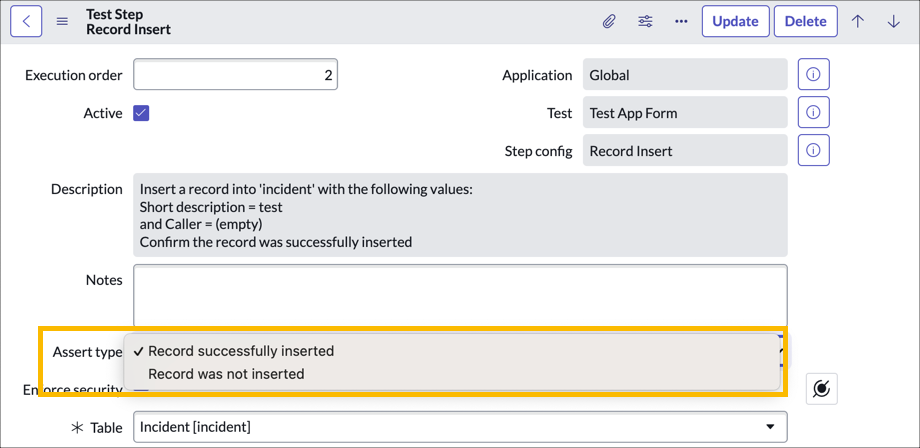The height and width of the screenshot is (448, 920).
Task: Show info for the Step config field
Action: [x=813, y=151]
